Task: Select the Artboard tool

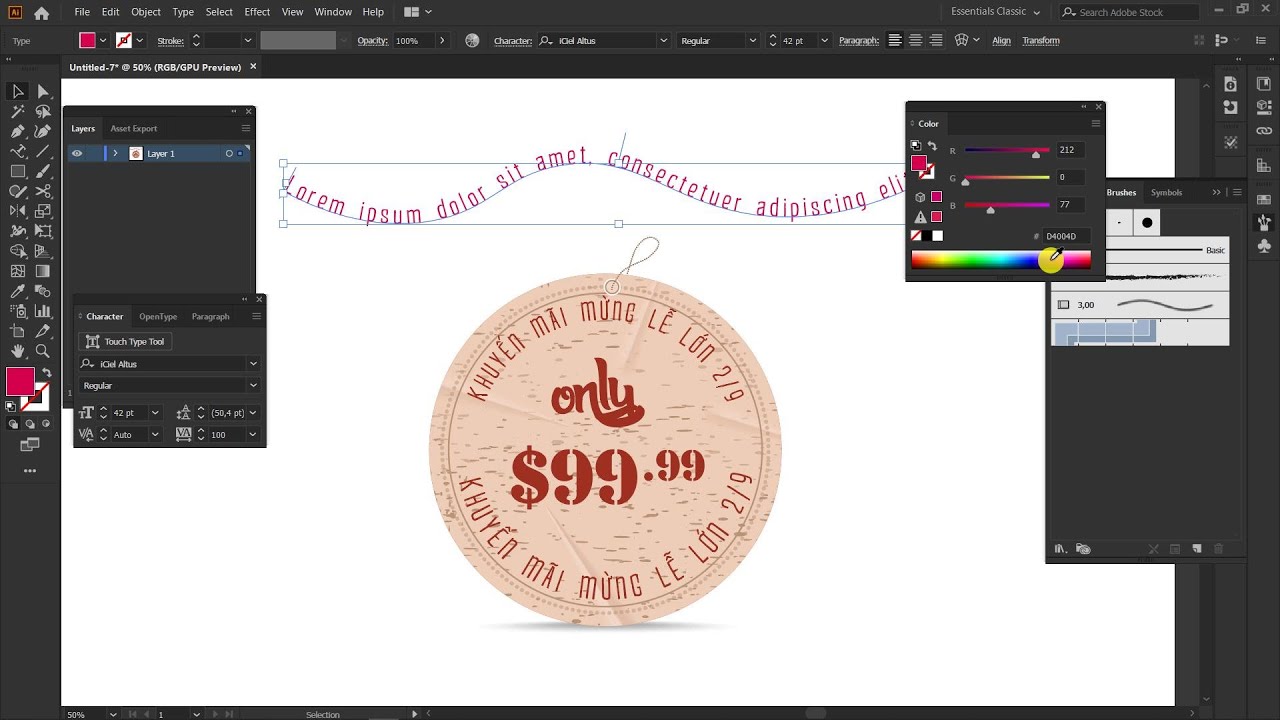Action: click(18, 331)
